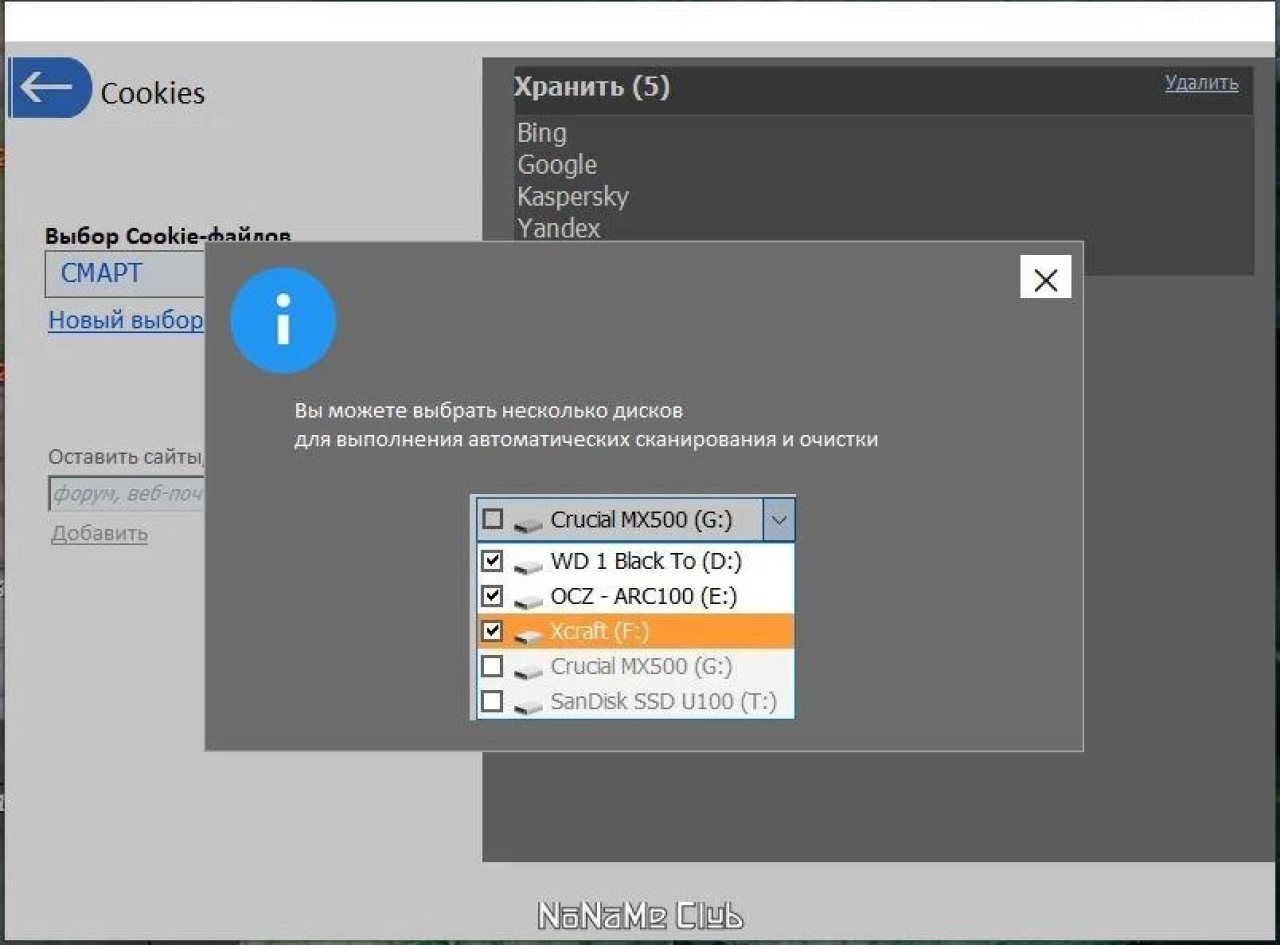Click the OCZ - ARC100 (E:) drive icon

point(528,600)
